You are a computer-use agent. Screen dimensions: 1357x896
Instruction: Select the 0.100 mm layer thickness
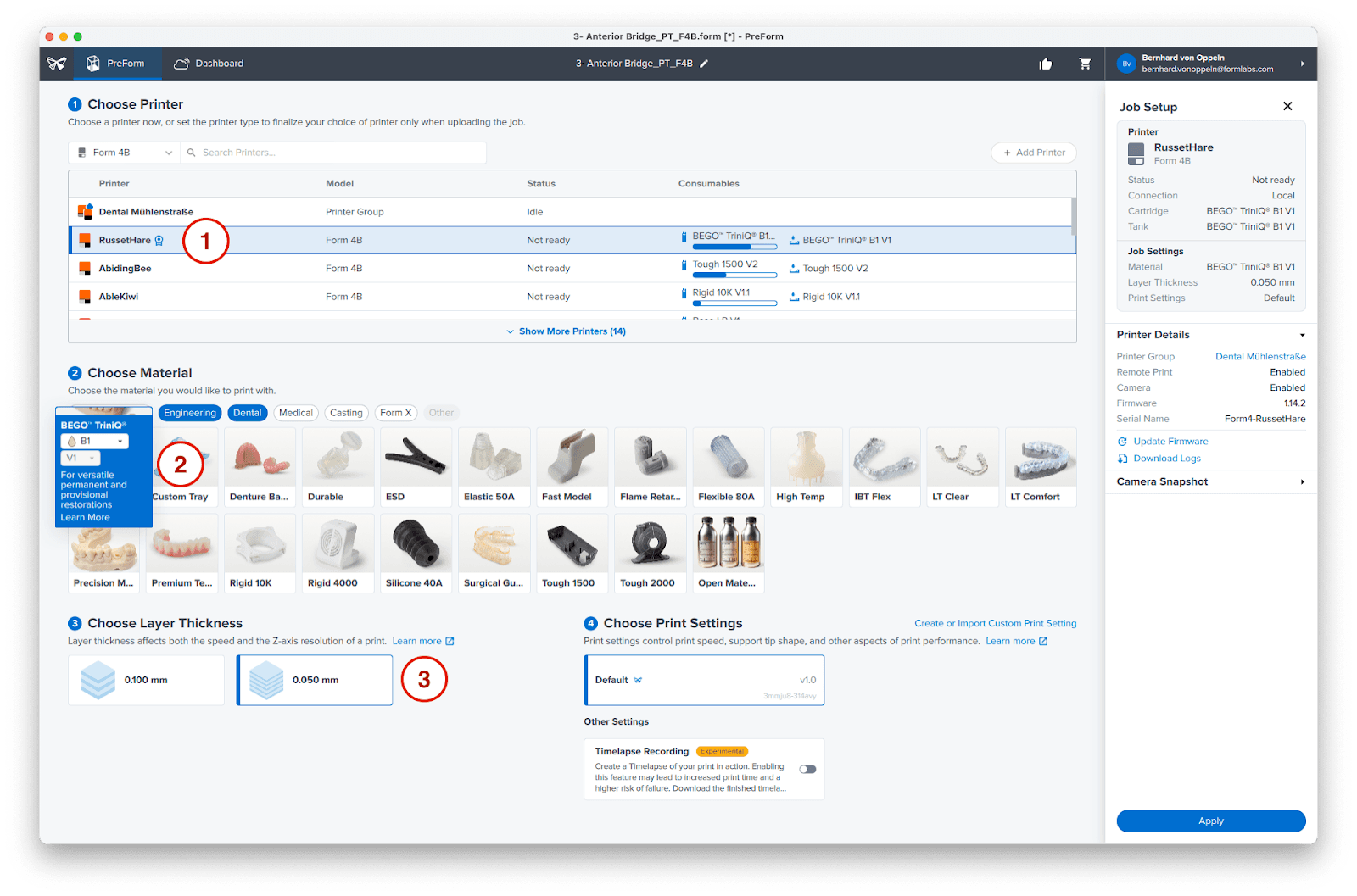click(146, 680)
